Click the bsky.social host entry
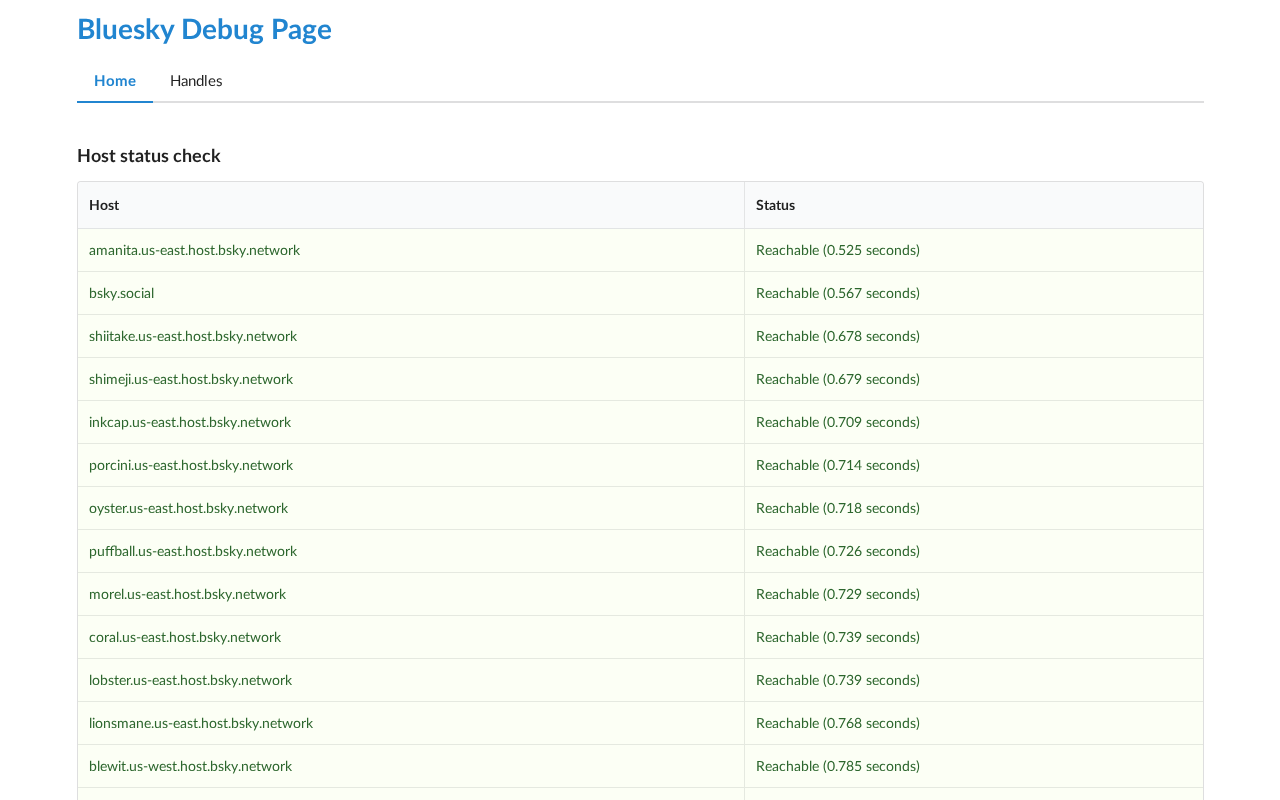 click(x=121, y=293)
